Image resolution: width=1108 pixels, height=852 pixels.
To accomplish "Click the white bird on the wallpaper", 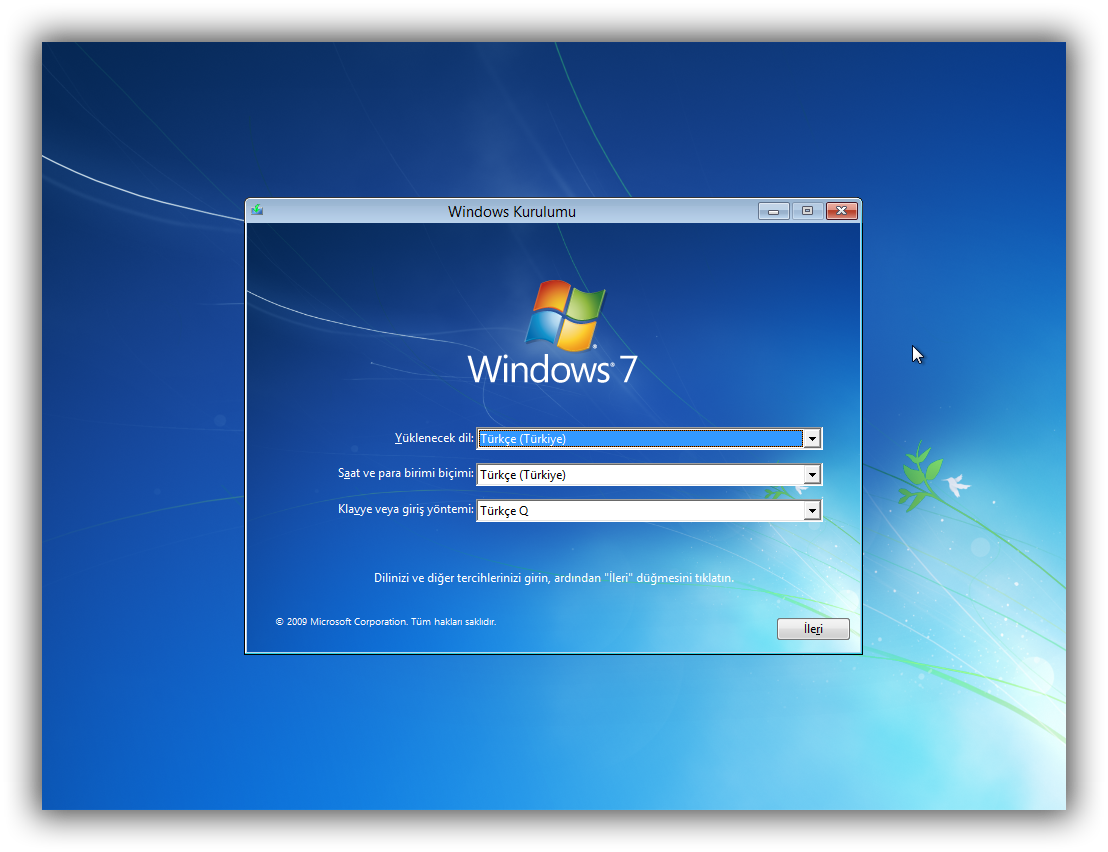I will click(x=958, y=486).
